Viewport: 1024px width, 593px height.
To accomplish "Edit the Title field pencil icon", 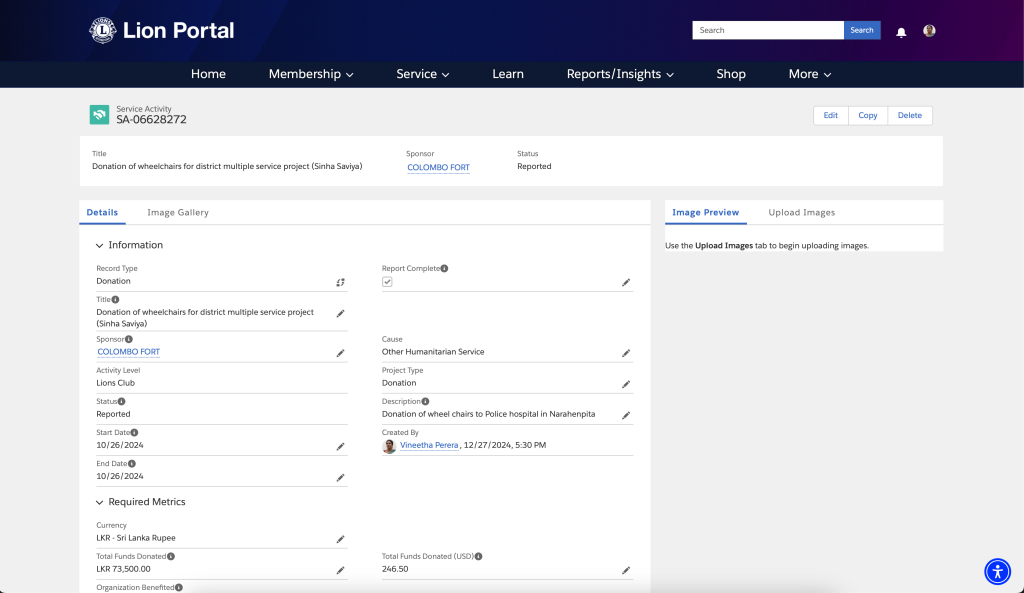I will click(340, 313).
